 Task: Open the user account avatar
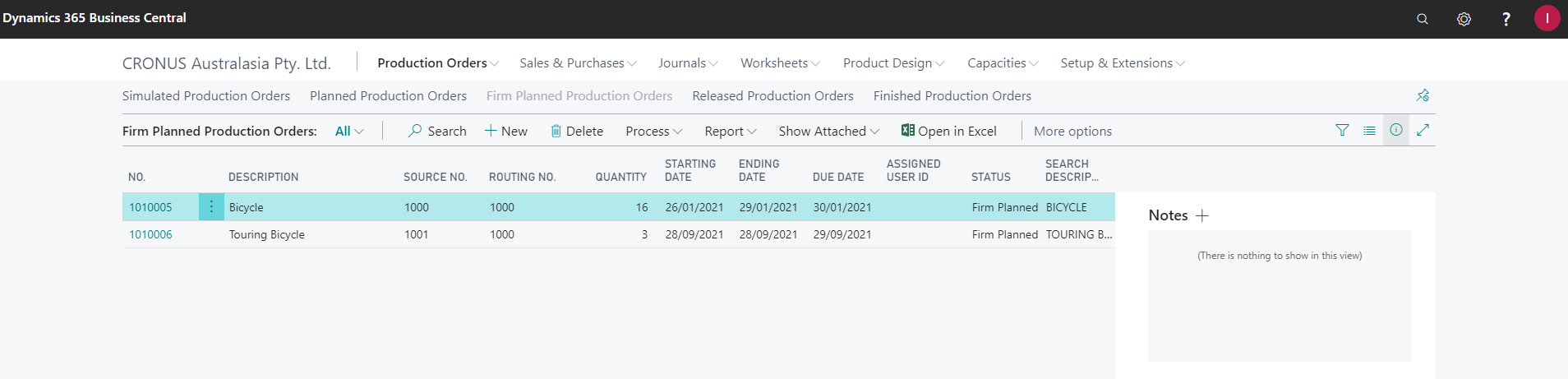[1547, 18]
